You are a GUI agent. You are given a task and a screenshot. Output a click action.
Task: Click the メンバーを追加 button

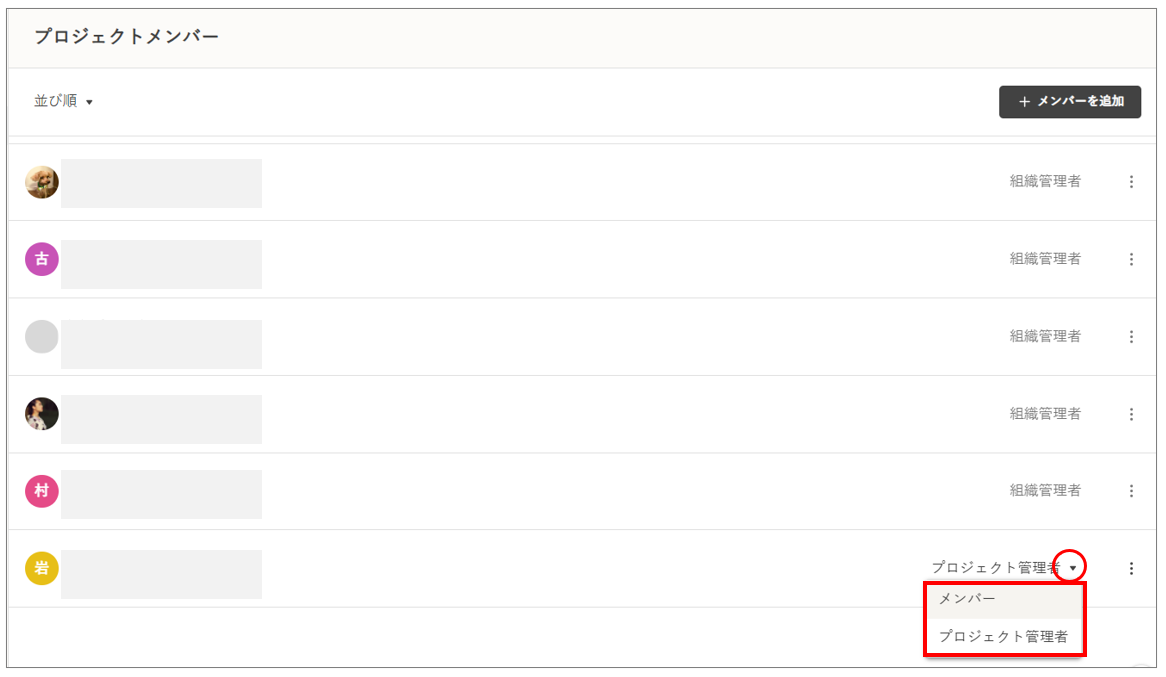click(1069, 102)
